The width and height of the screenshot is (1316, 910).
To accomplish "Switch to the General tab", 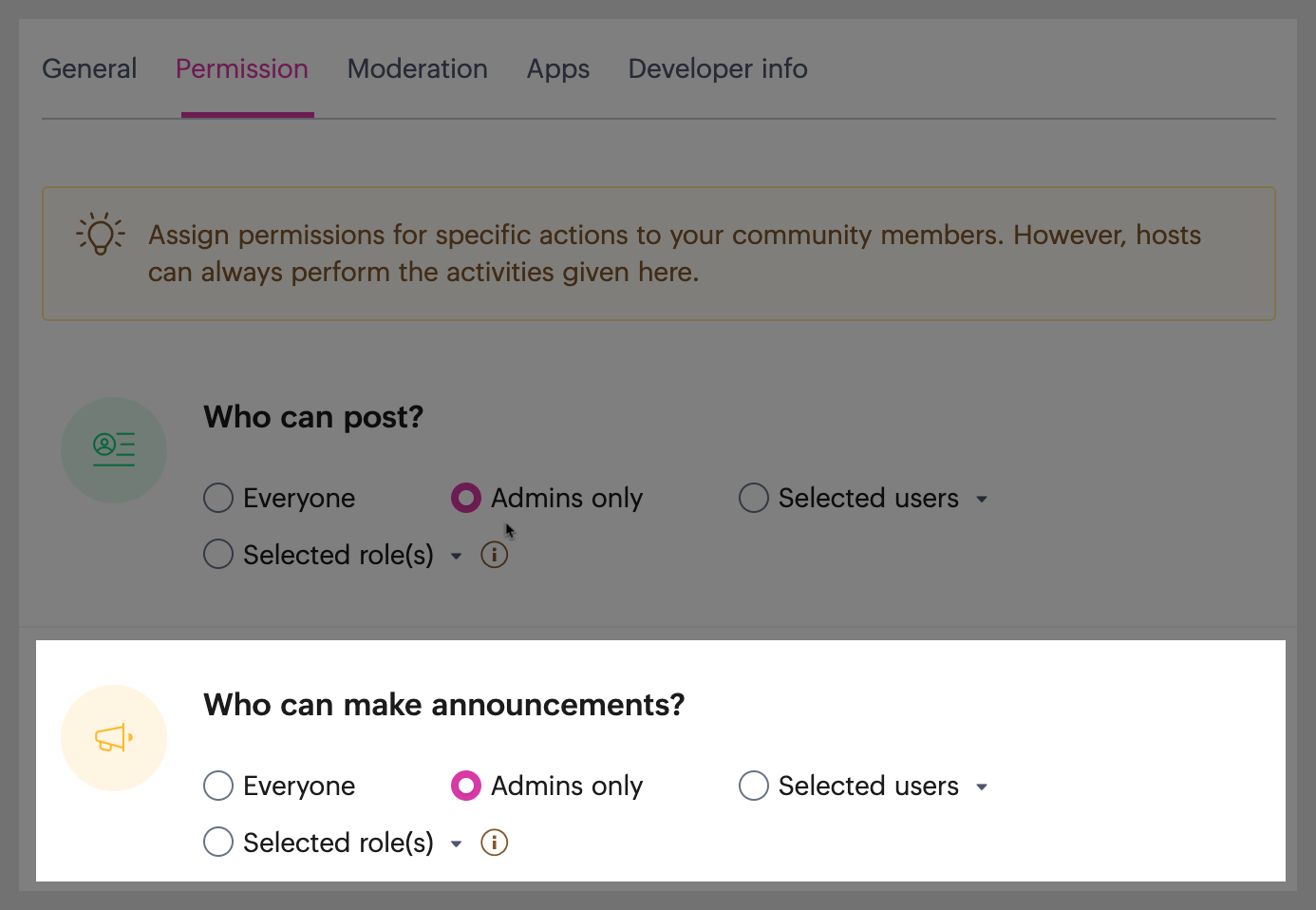I will pos(89,69).
